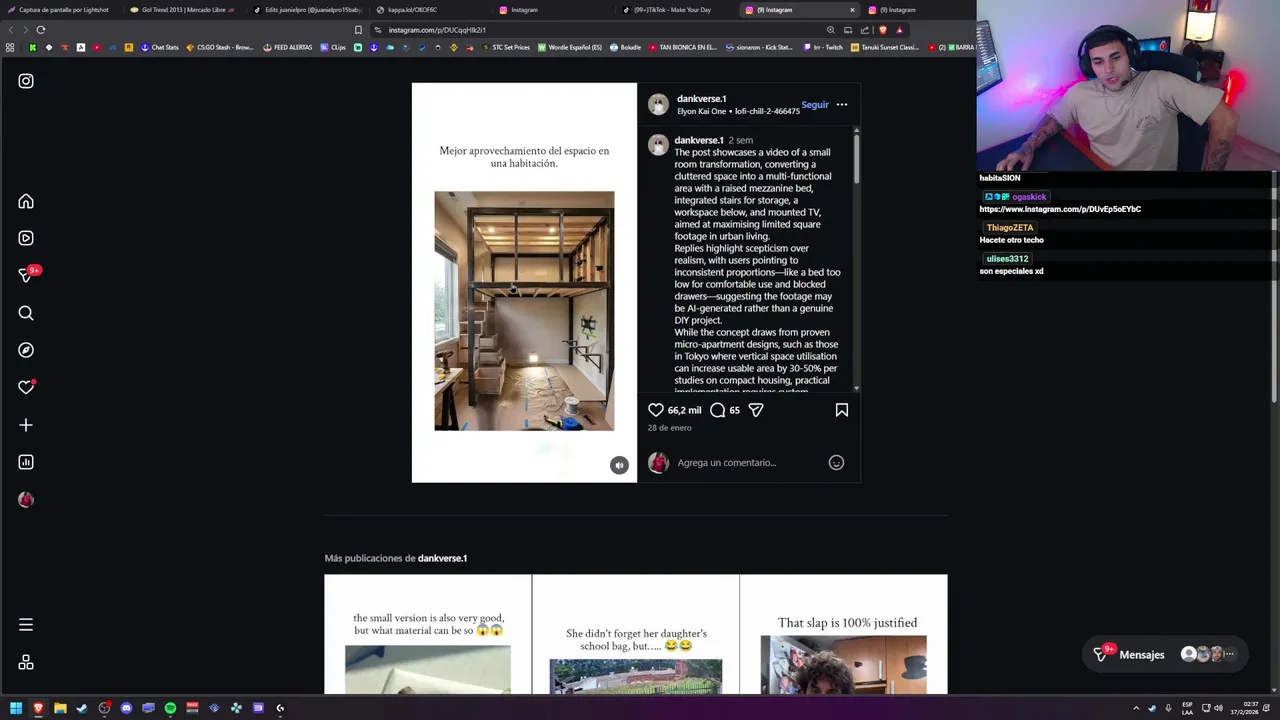Open the Wordle Español bookmark
This screenshot has height=720, width=1280.
[x=570, y=47]
